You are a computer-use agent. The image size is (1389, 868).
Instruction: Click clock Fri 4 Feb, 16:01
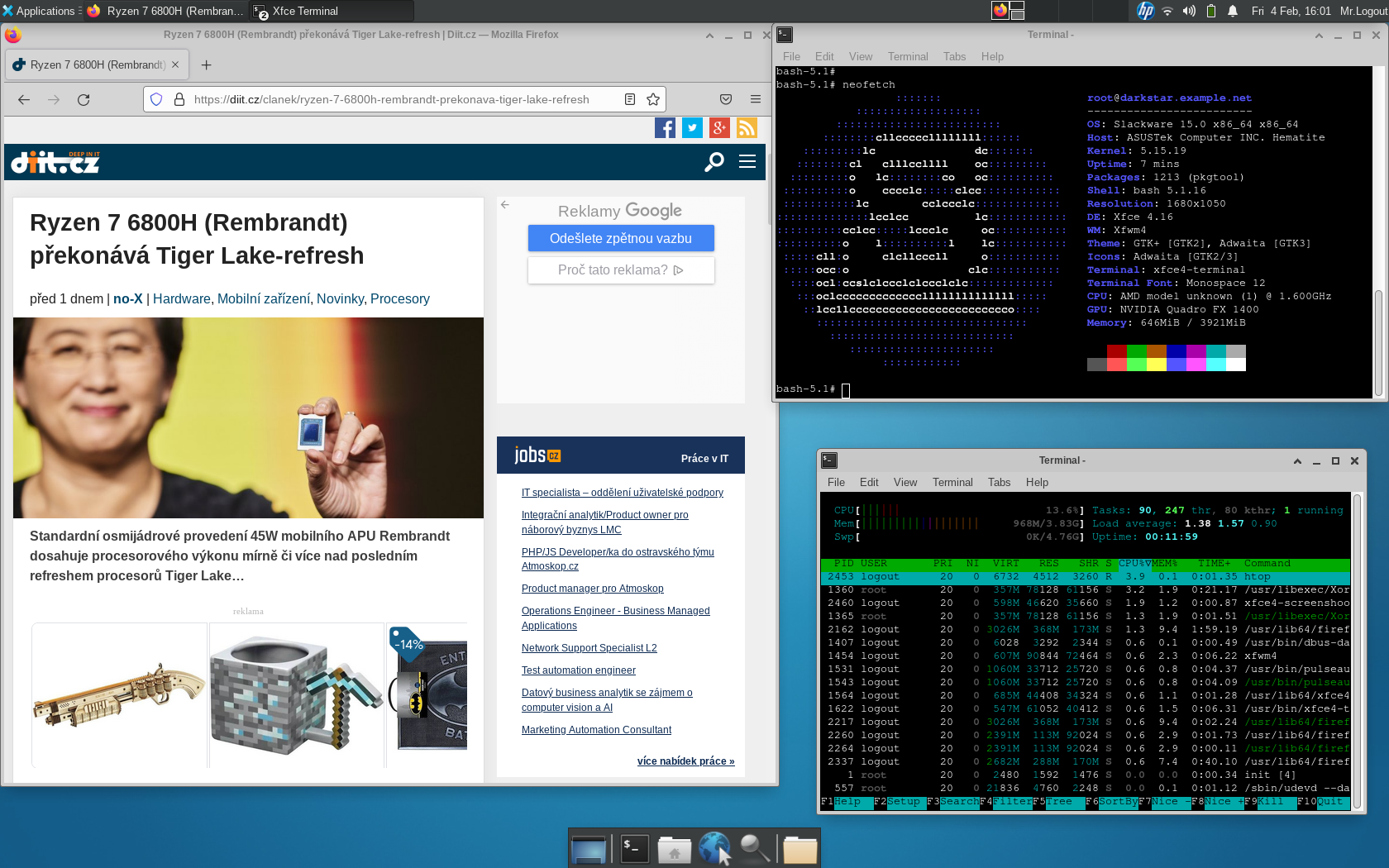[1291, 11]
